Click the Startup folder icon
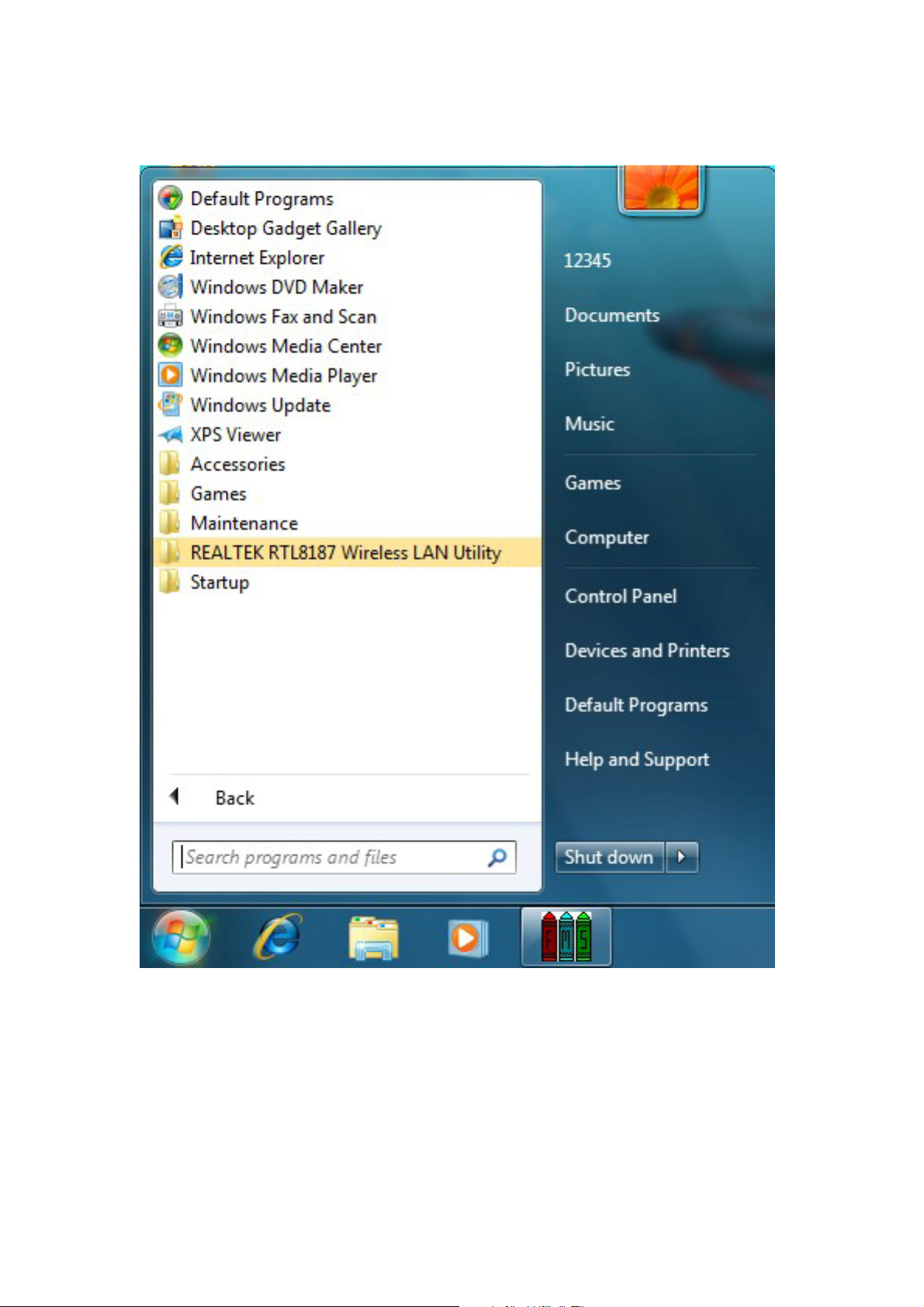 [x=170, y=582]
